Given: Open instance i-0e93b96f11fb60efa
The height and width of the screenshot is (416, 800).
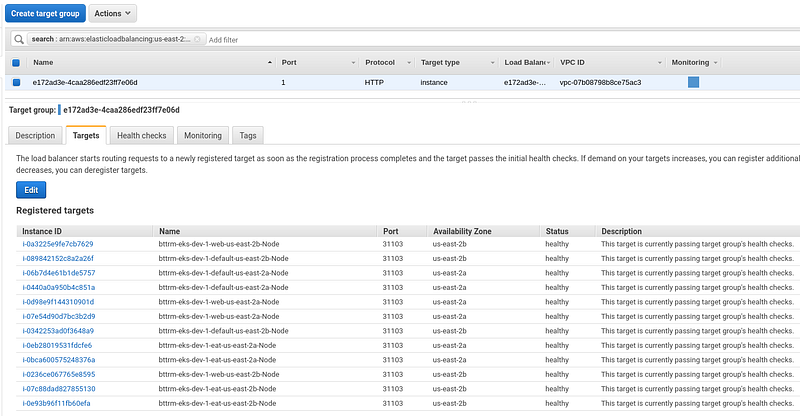Looking at the screenshot, I should click(56, 403).
